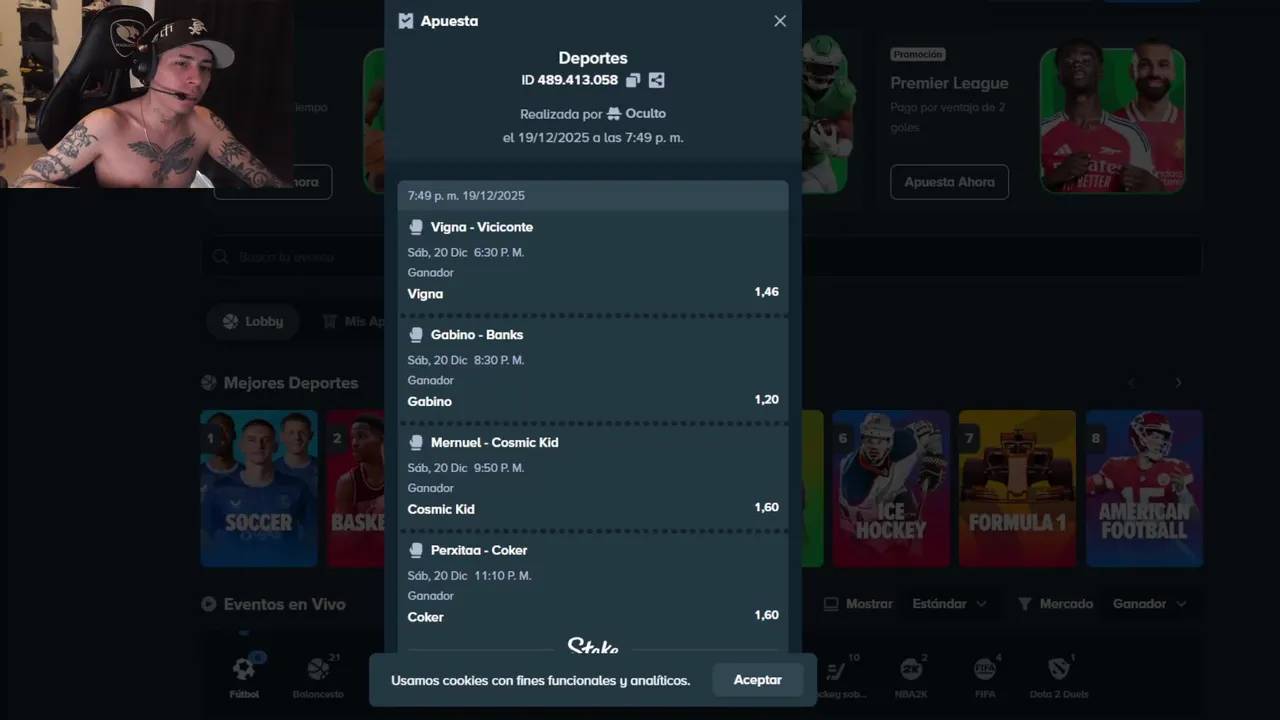Go to next Mejores Deportes carousel page

coord(1178,383)
